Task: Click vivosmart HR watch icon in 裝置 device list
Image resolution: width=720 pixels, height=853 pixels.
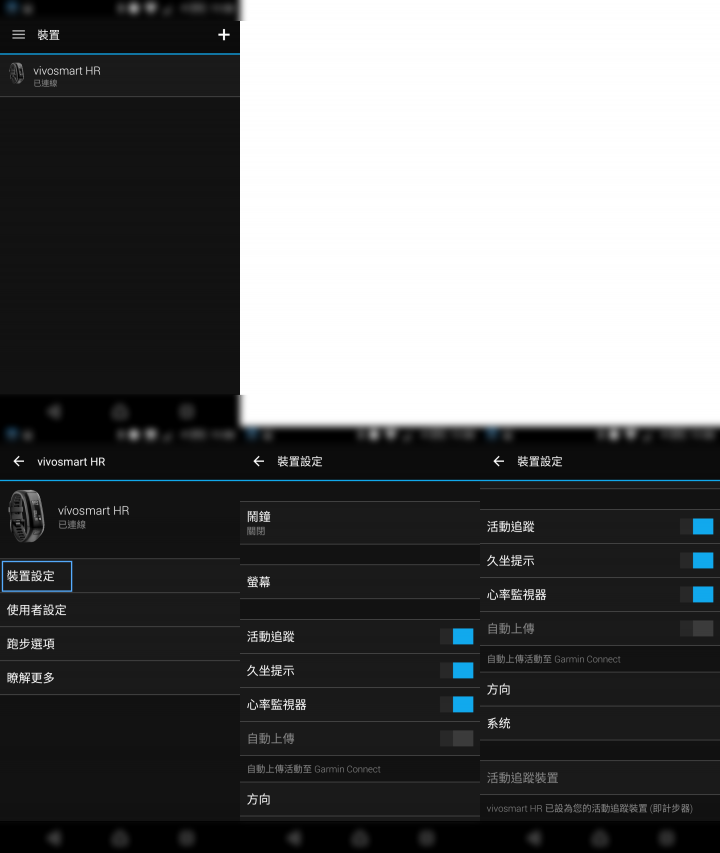Action: click(17, 73)
